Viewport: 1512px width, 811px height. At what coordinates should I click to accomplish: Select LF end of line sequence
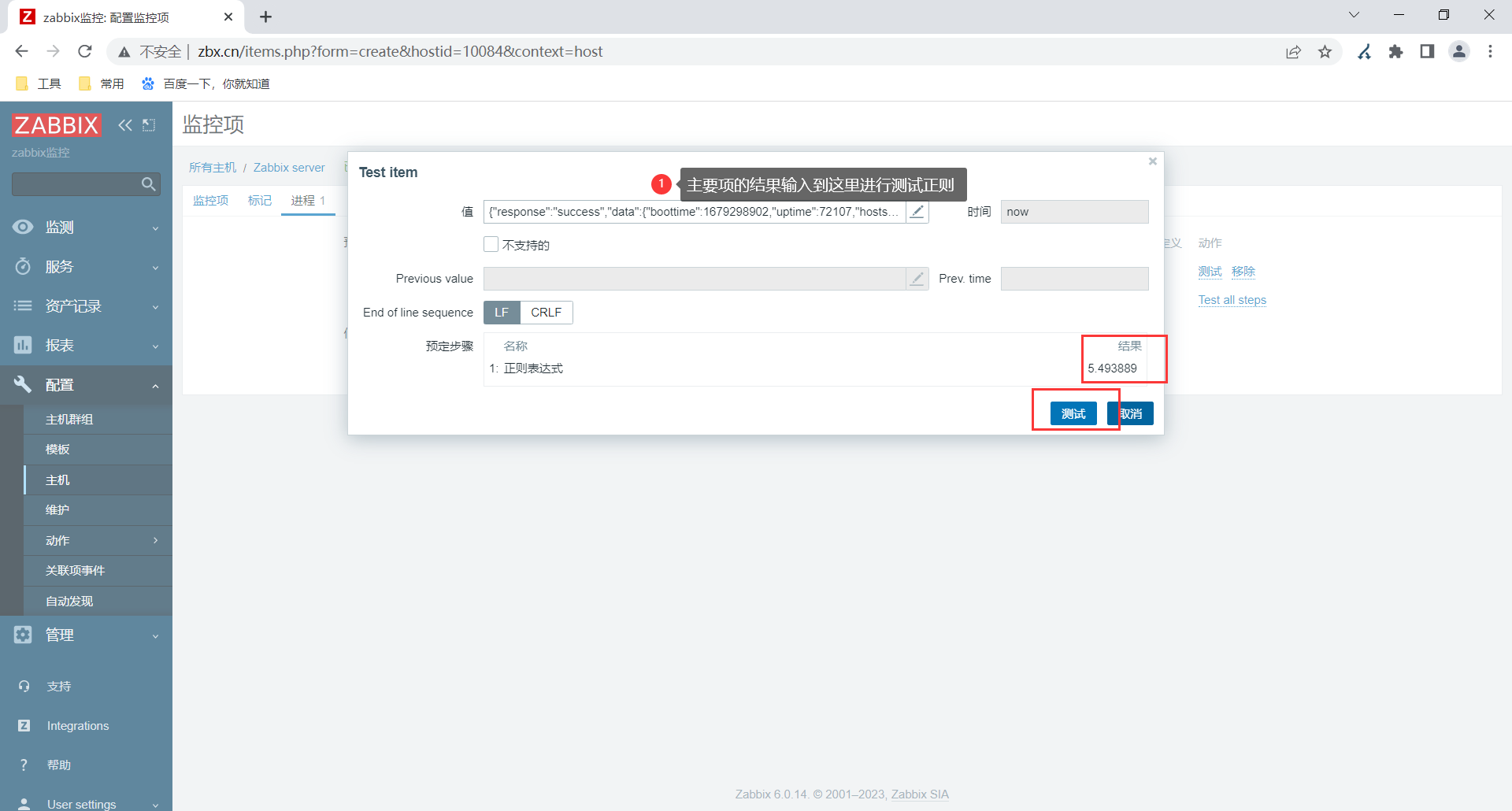click(502, 313)
